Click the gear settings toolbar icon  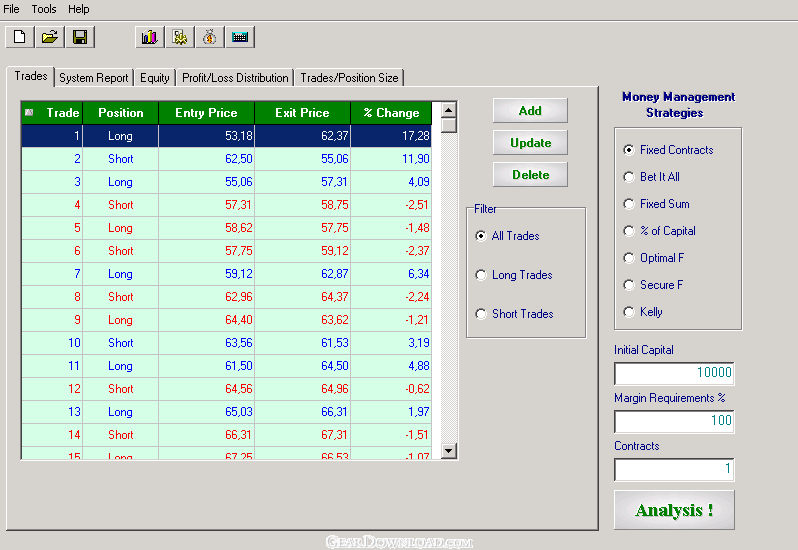180,37
